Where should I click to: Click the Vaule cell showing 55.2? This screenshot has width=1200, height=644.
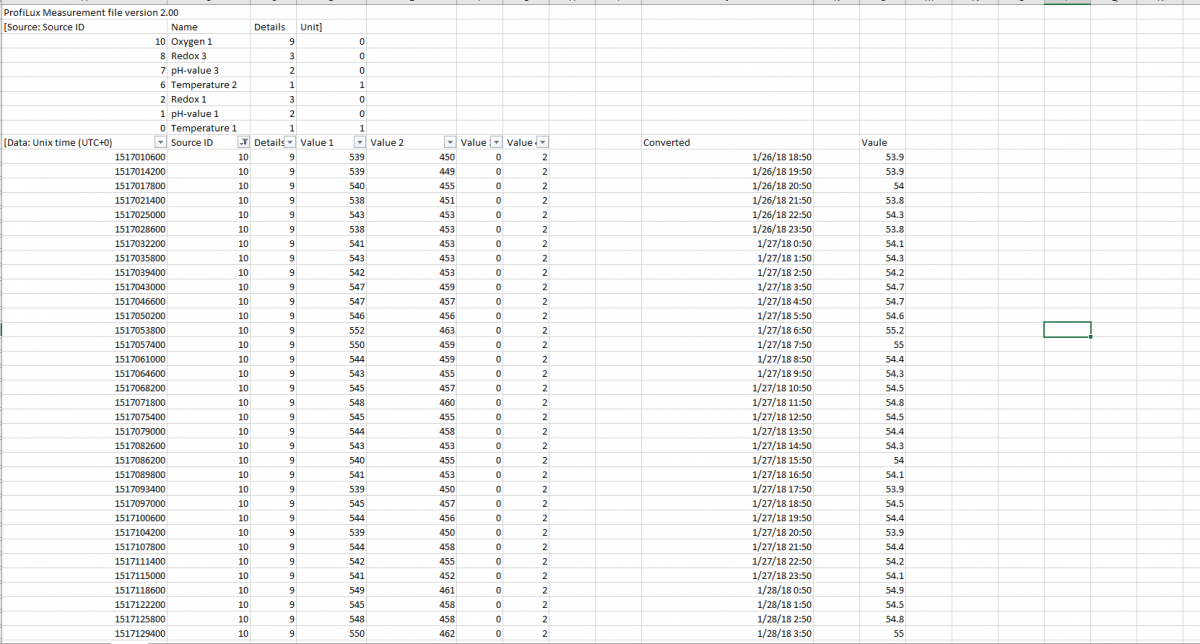(x=882, y=330)
